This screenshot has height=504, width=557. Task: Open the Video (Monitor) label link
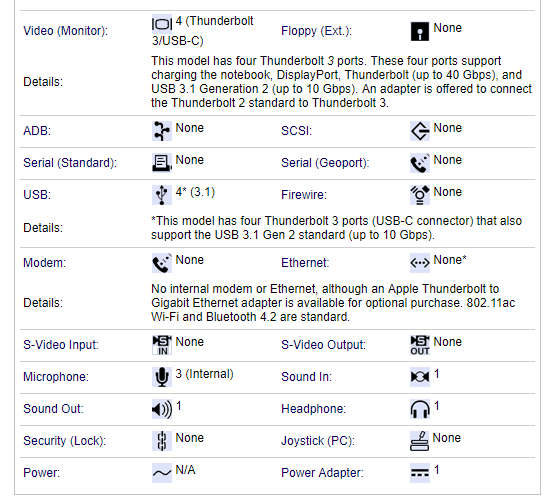click(x=65, y=31)
